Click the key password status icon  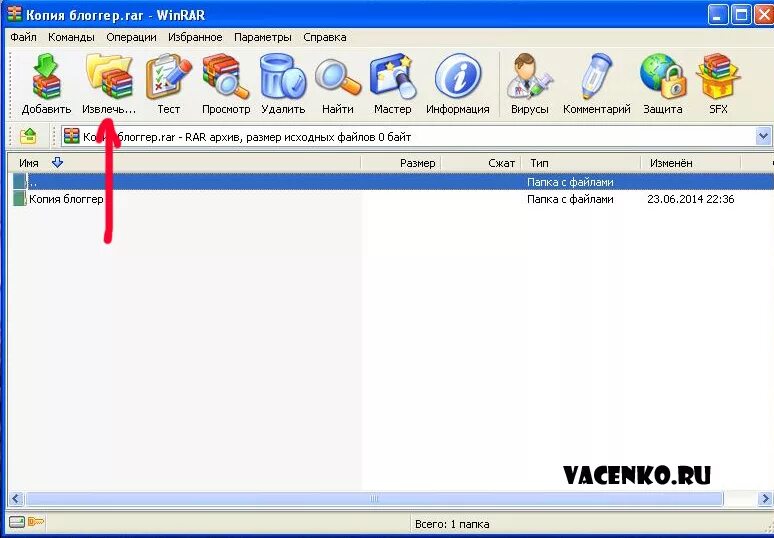tap(36, 522)
